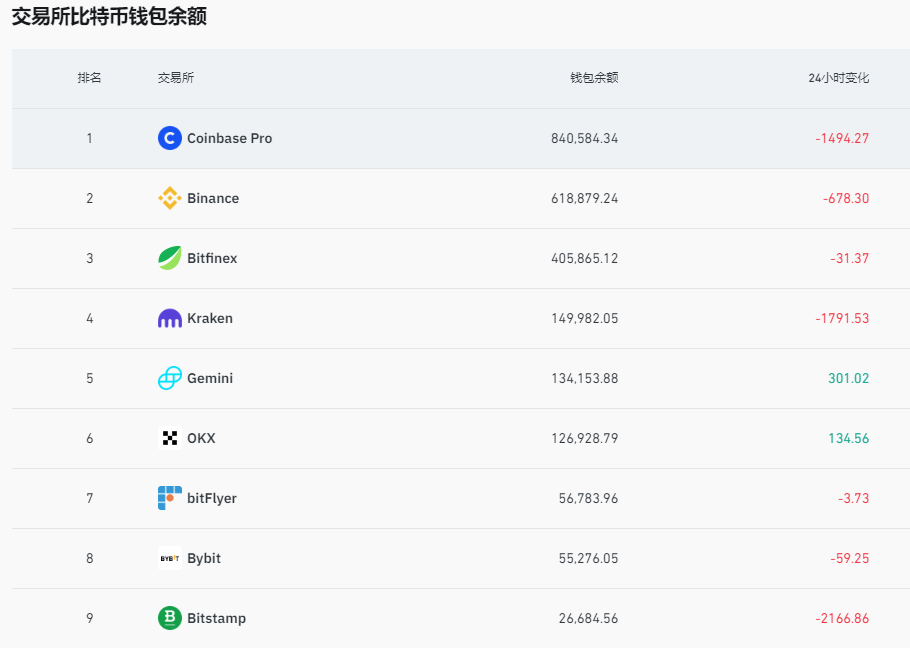This screenshot has width=910, height=648.
Task: Click the Bitstamp green logo icon
Action: coord(168,618)
